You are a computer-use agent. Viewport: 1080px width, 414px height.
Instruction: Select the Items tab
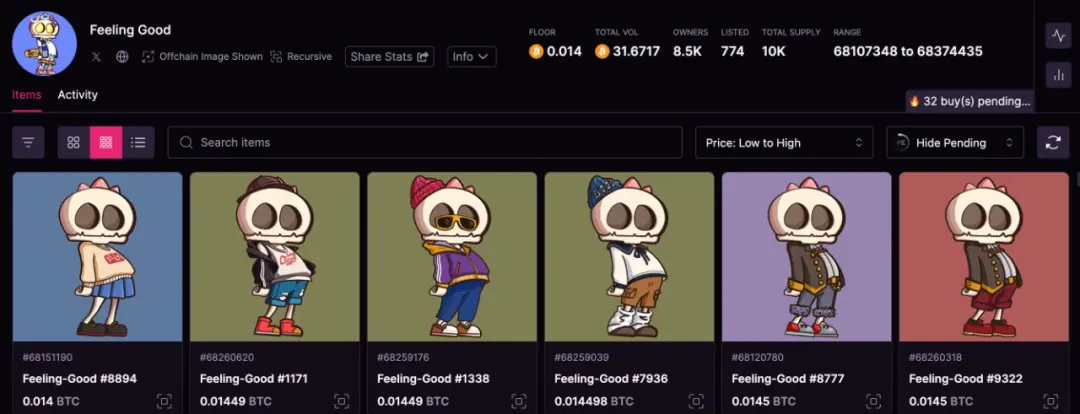tap(27, 95)
